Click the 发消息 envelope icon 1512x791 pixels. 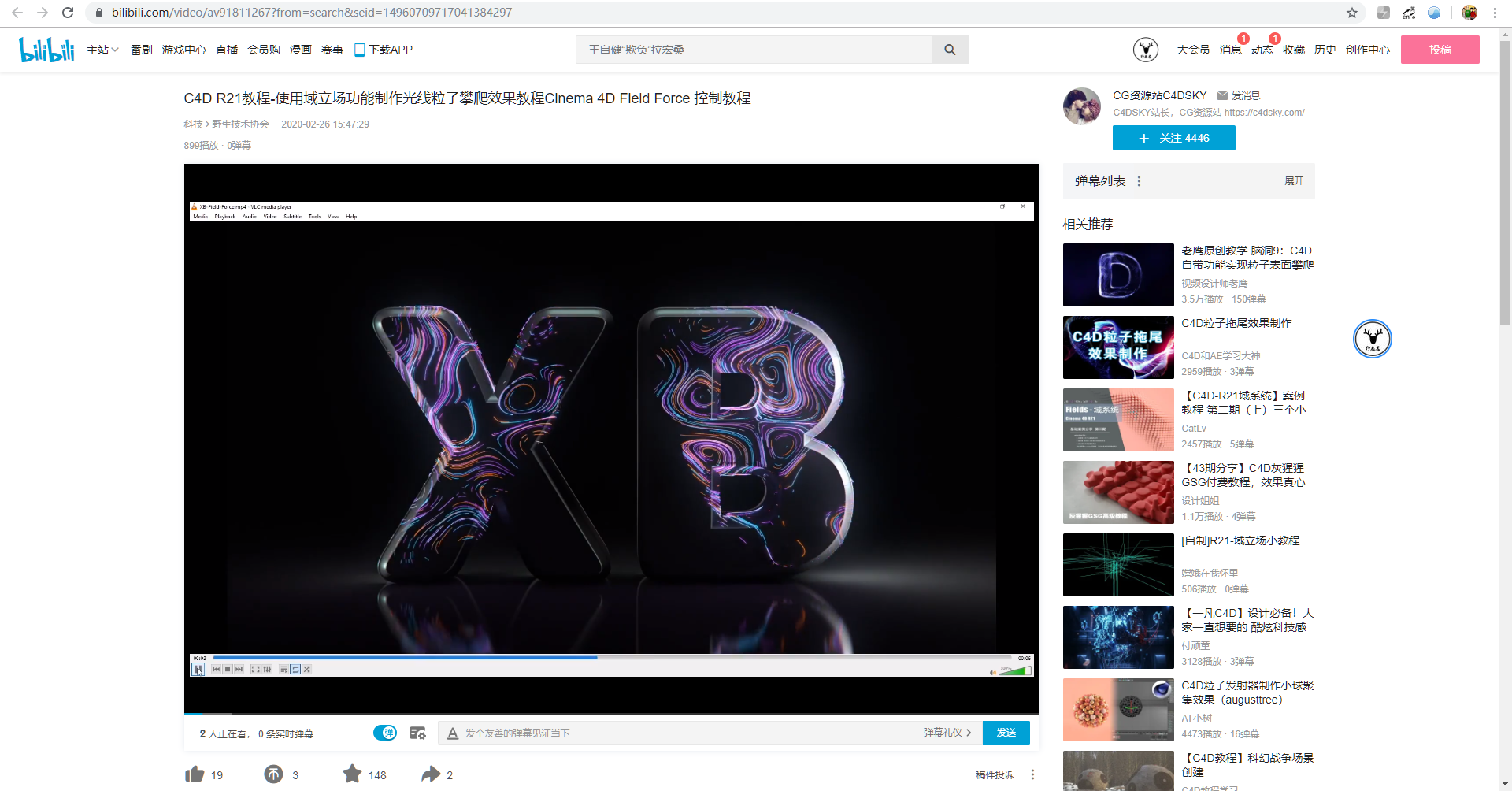tap(1222, 95)
